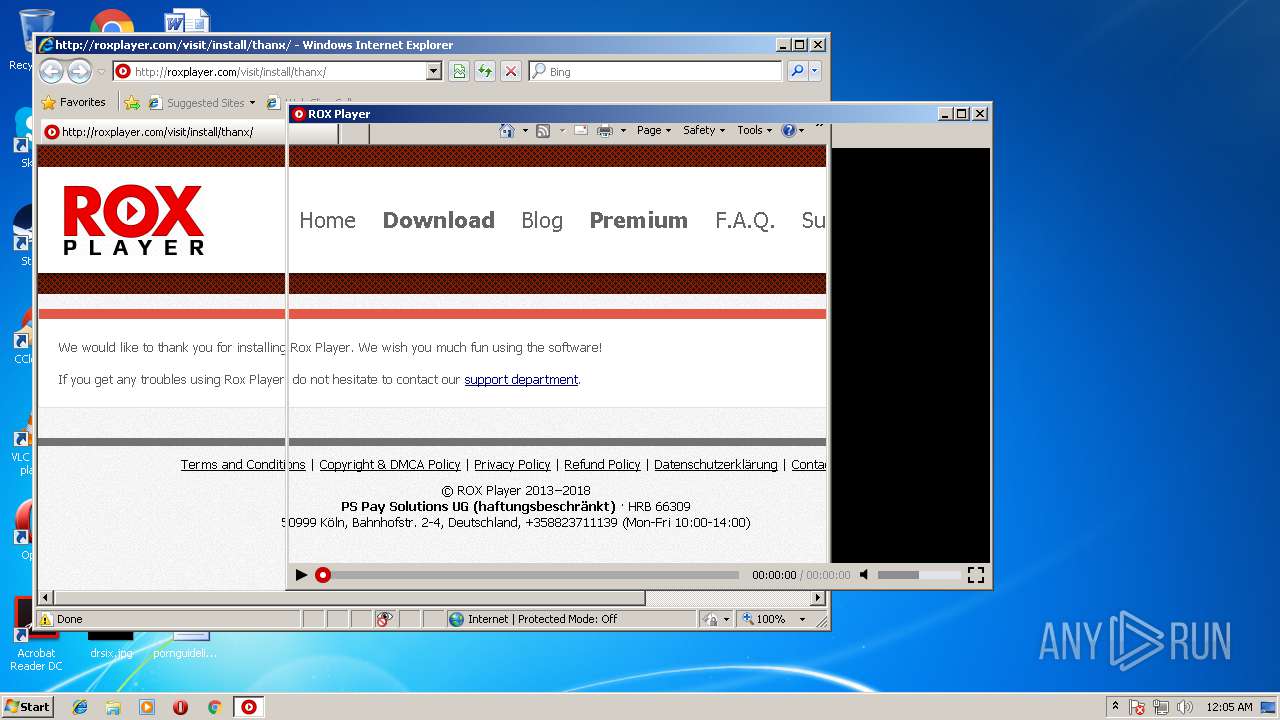Click the red playhead marker on seek bar
1280x720 pixels.
[323, 574]
